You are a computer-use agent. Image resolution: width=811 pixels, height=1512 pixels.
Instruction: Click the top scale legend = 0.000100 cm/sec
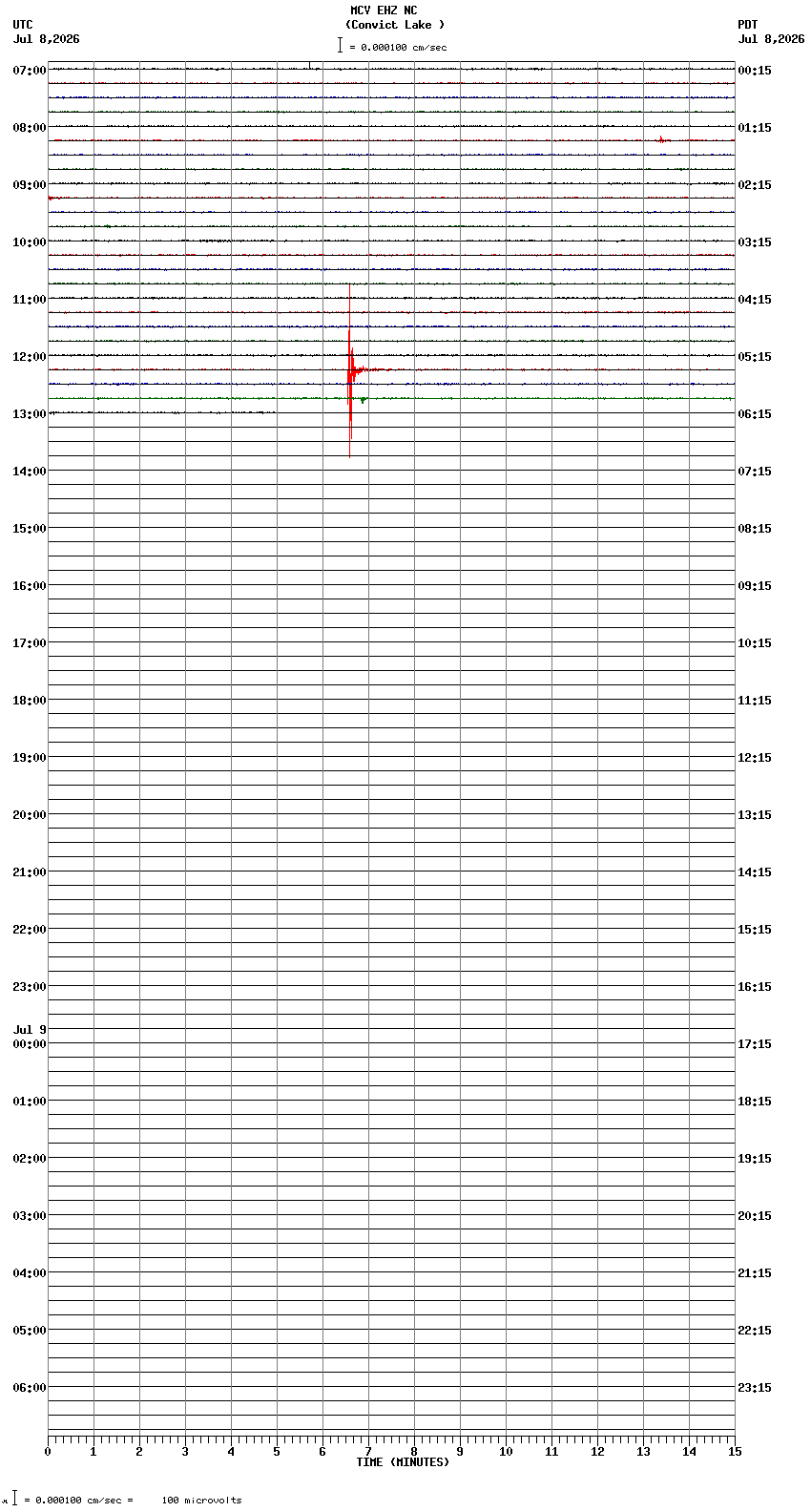coord(393,47)
